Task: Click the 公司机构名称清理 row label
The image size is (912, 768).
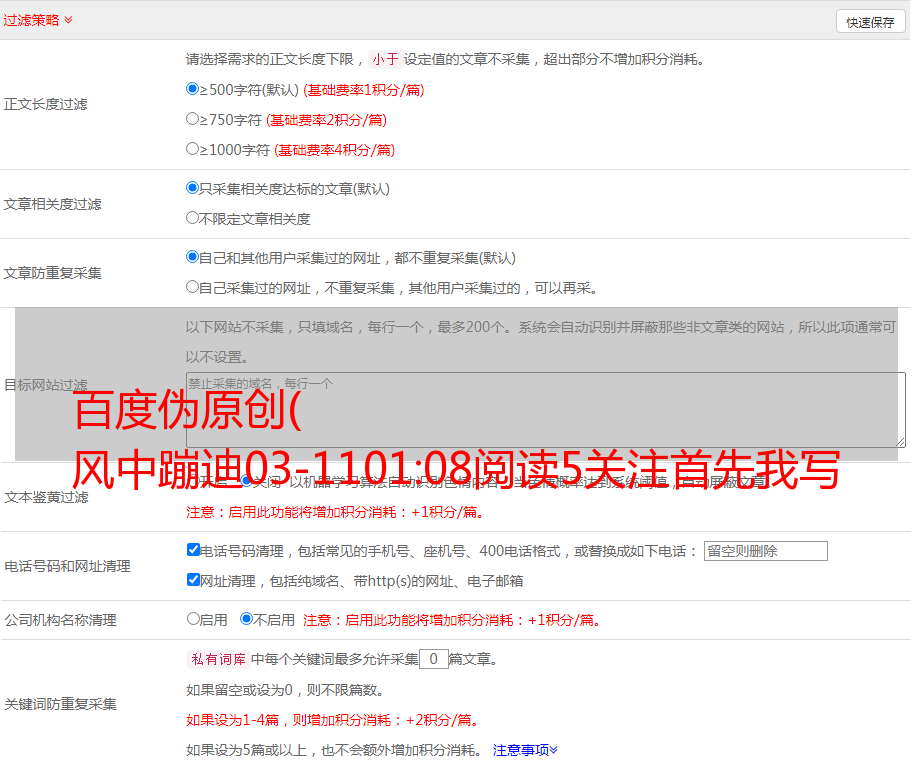Action: click(x=60, y=620)
